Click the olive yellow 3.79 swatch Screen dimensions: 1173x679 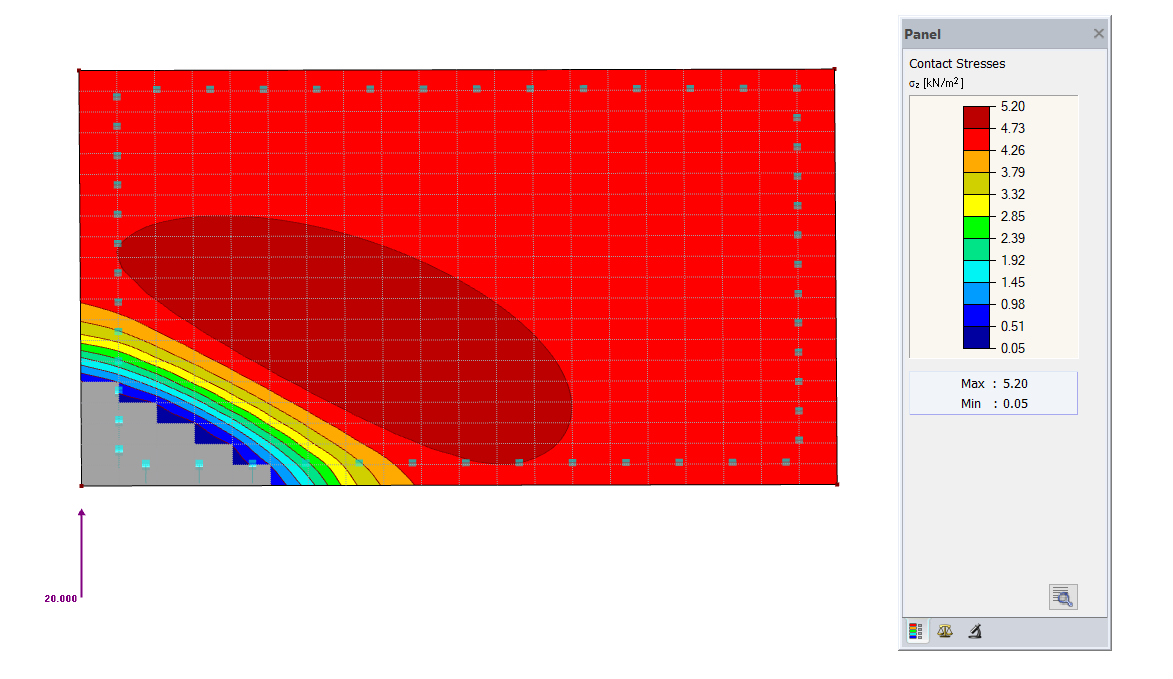coord(976,184)
